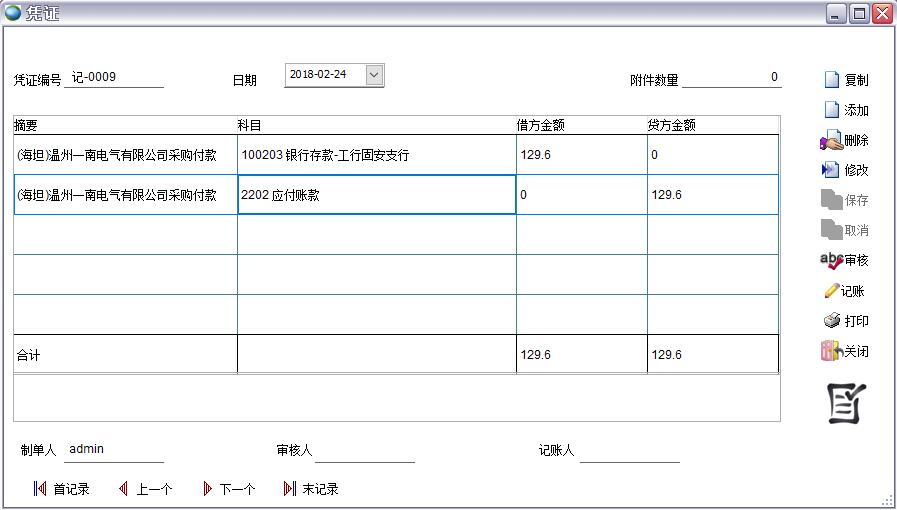Select the 100203 银行存款 account cell

(376, 155)
